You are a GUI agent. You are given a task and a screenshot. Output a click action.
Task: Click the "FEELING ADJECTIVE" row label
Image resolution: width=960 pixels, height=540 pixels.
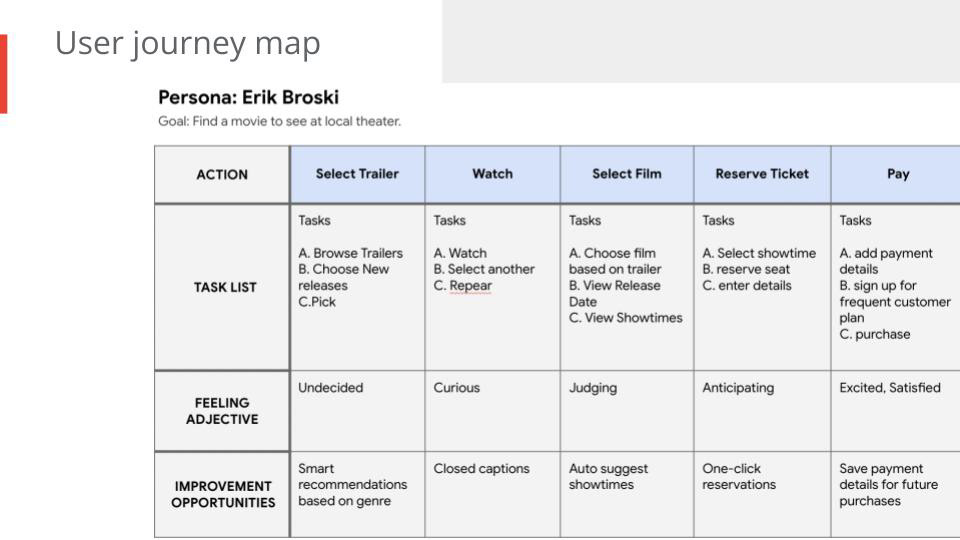(x=222, y=411)
